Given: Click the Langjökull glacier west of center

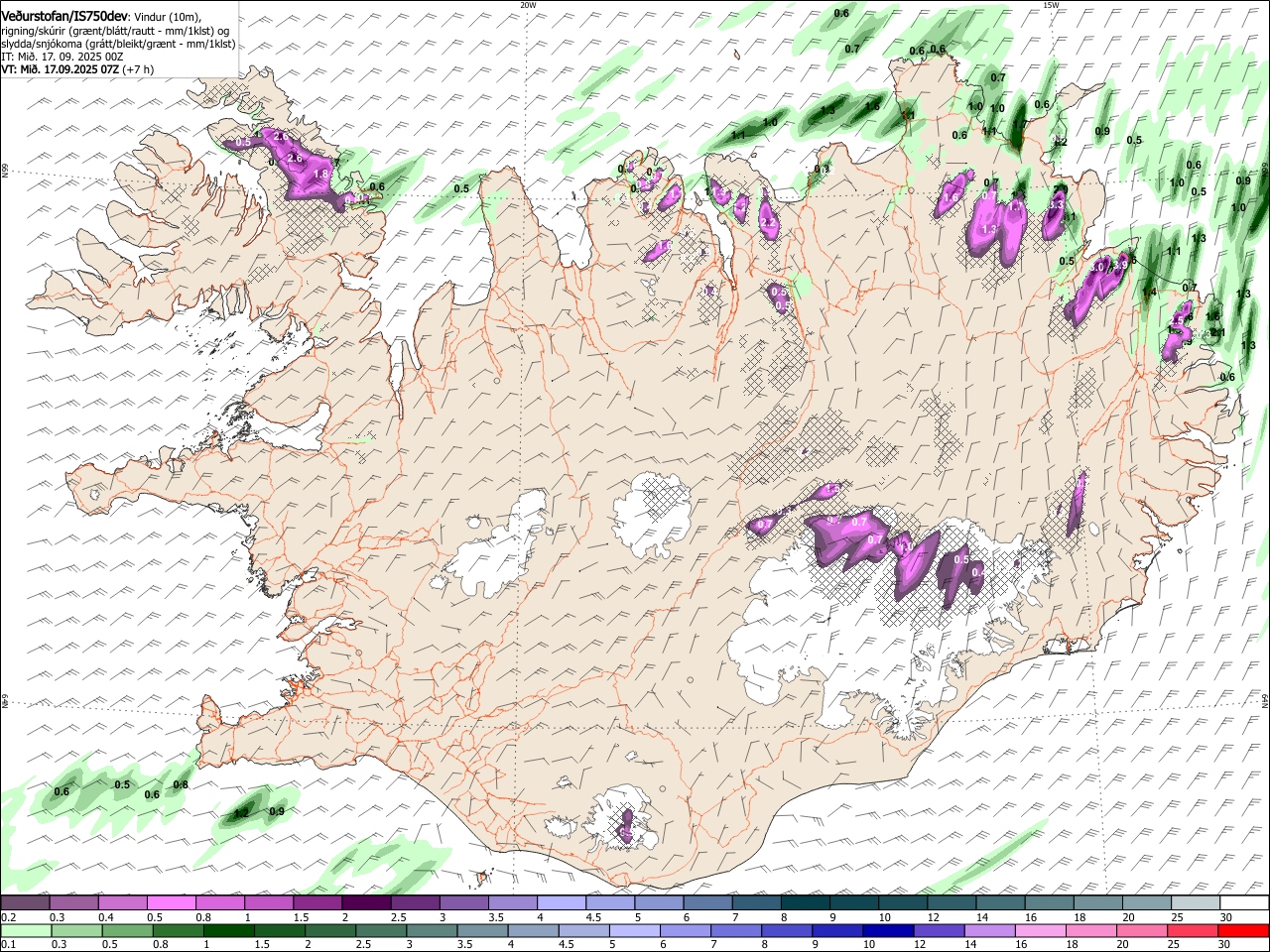Looking at the screenshot, I should coord(496,550).
